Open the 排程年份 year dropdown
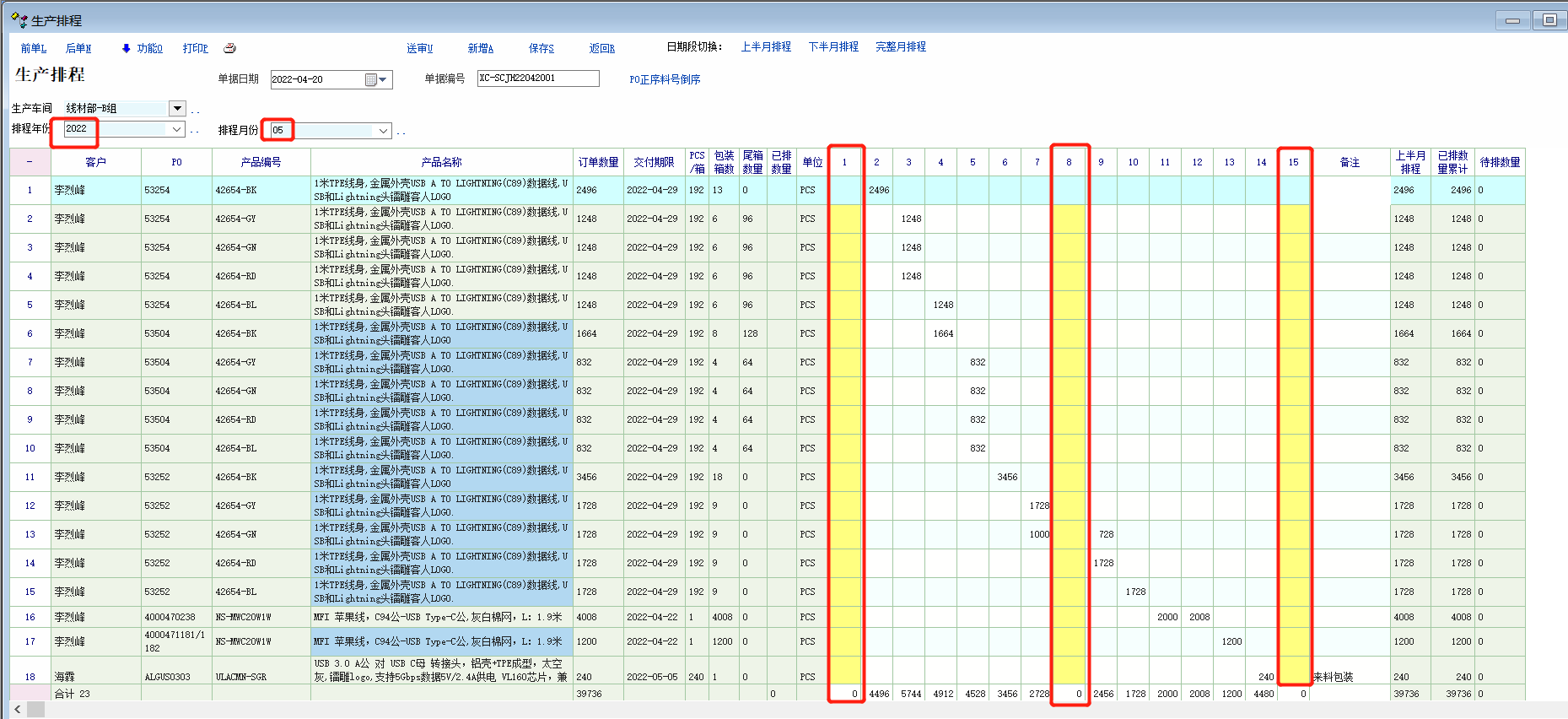 click(x=177, y=130)
